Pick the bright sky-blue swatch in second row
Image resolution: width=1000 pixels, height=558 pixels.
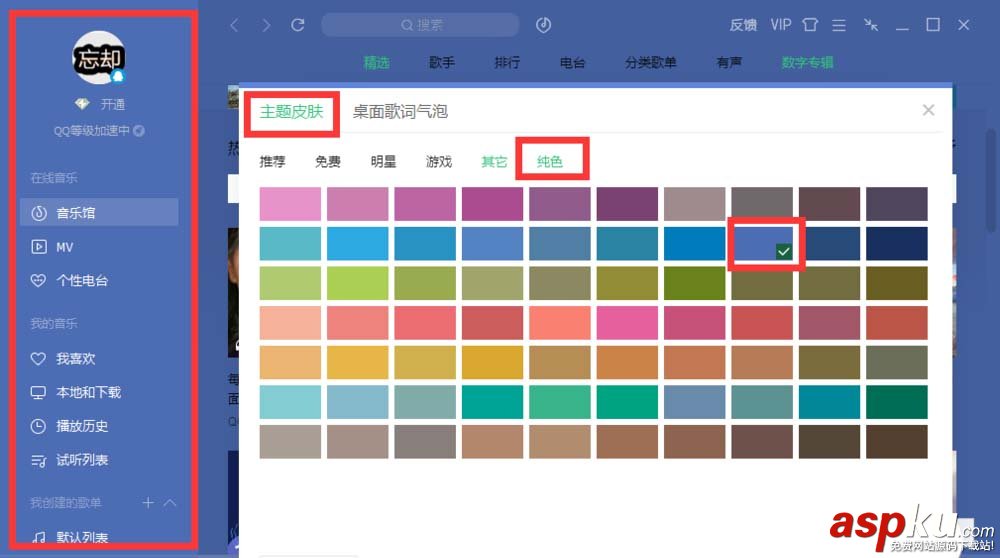358,244
